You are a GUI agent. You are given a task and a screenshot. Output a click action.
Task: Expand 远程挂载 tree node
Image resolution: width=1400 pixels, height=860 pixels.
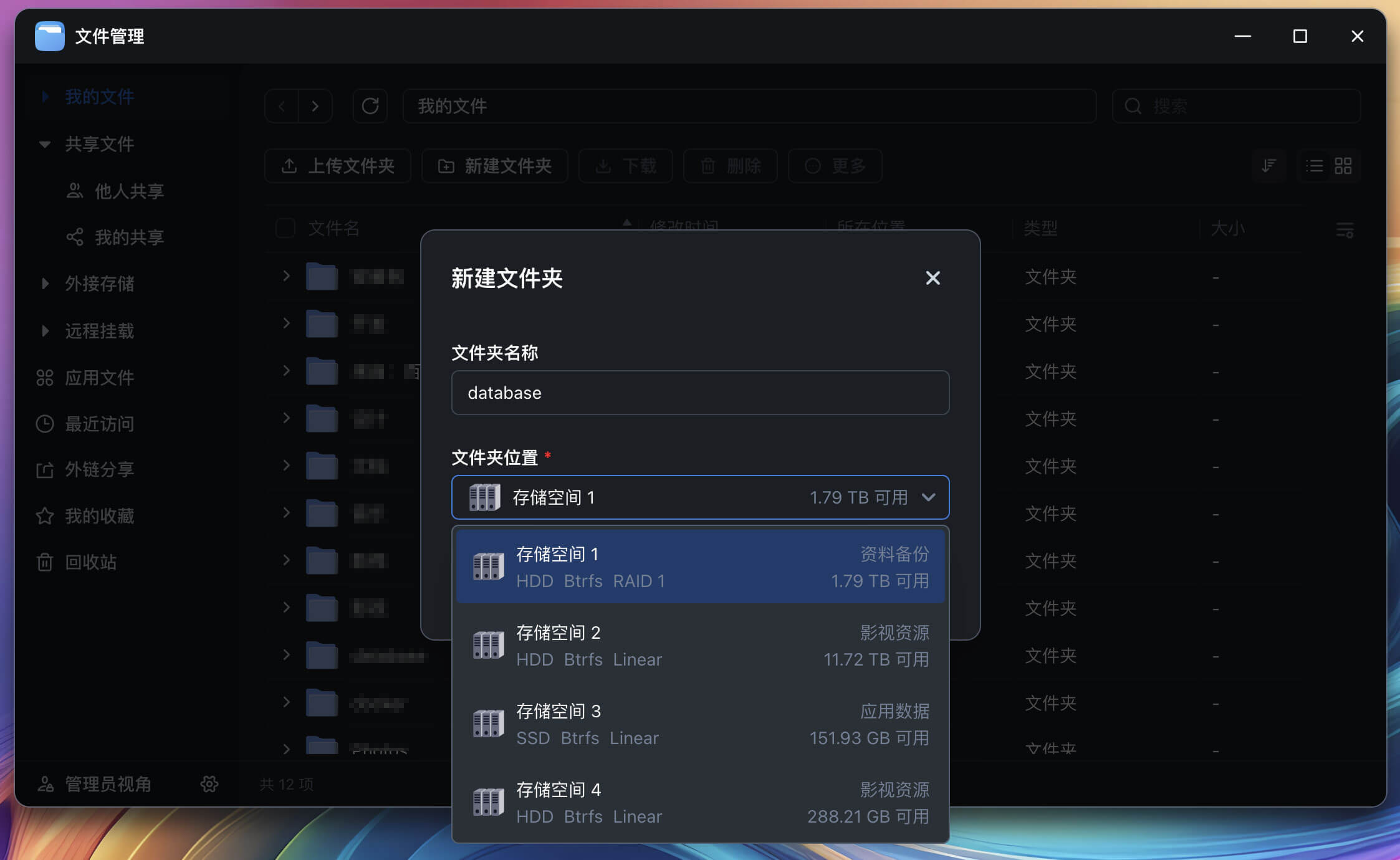point(45,331)
